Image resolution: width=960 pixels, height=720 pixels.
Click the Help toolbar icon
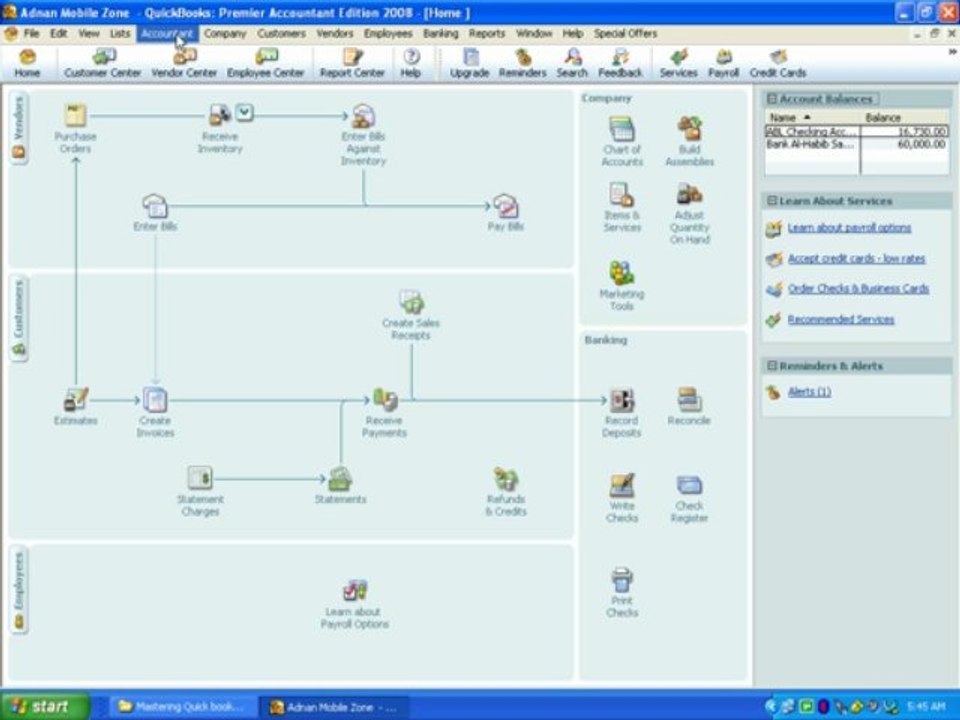pyautogui.click(x=411, y=64)
